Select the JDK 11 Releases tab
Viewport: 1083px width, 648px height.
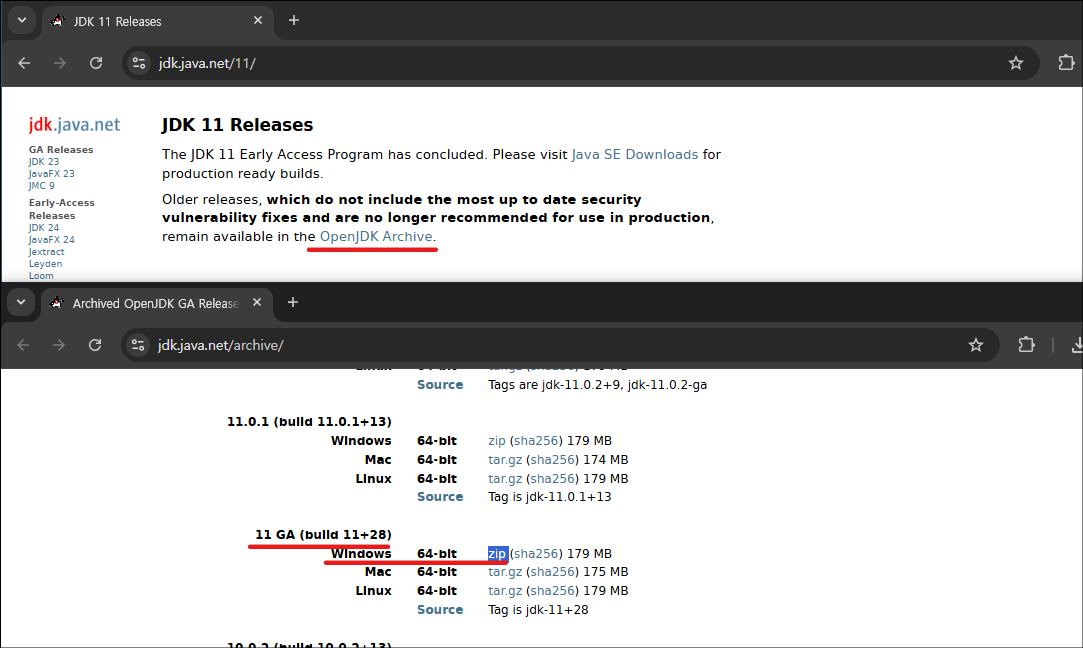tap(157, 21)
